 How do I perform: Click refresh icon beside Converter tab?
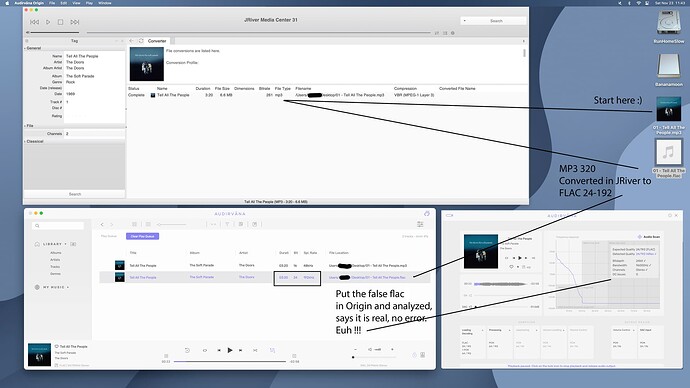[x=141, y=41]
